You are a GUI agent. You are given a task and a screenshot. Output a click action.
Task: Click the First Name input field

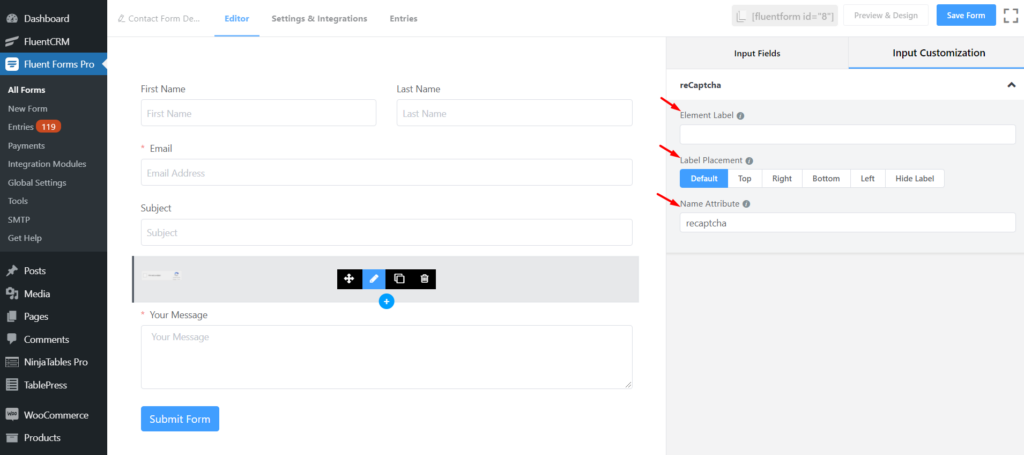tap(259, 113)
